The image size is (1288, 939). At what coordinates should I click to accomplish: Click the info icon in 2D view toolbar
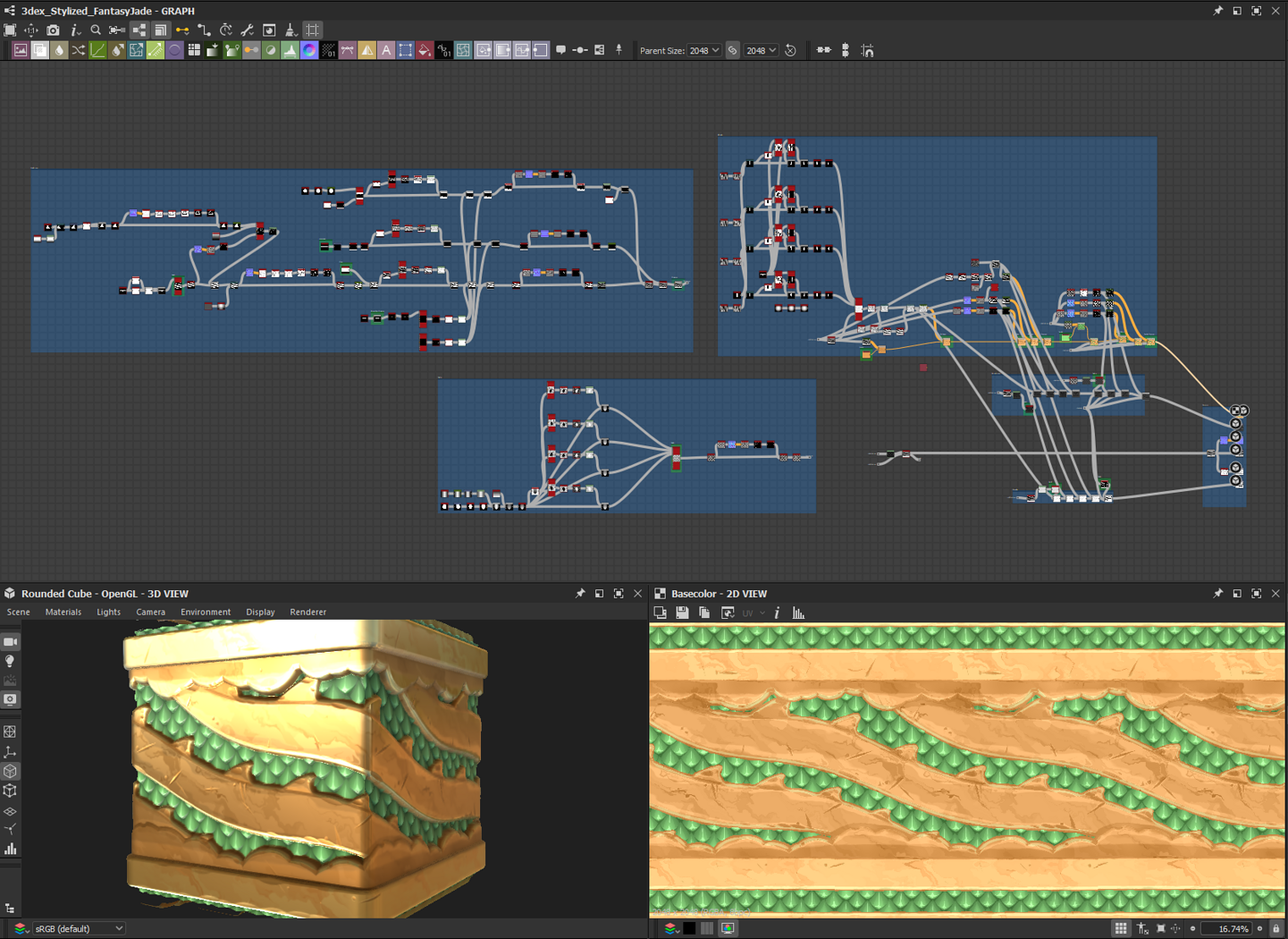pos(777,613)
